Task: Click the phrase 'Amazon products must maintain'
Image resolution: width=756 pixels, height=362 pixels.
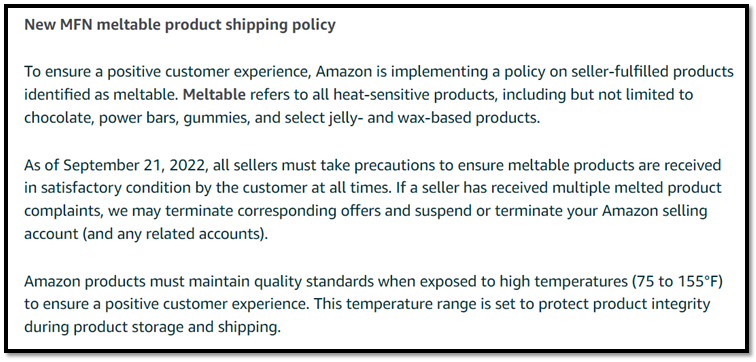Action: point(122,282)
